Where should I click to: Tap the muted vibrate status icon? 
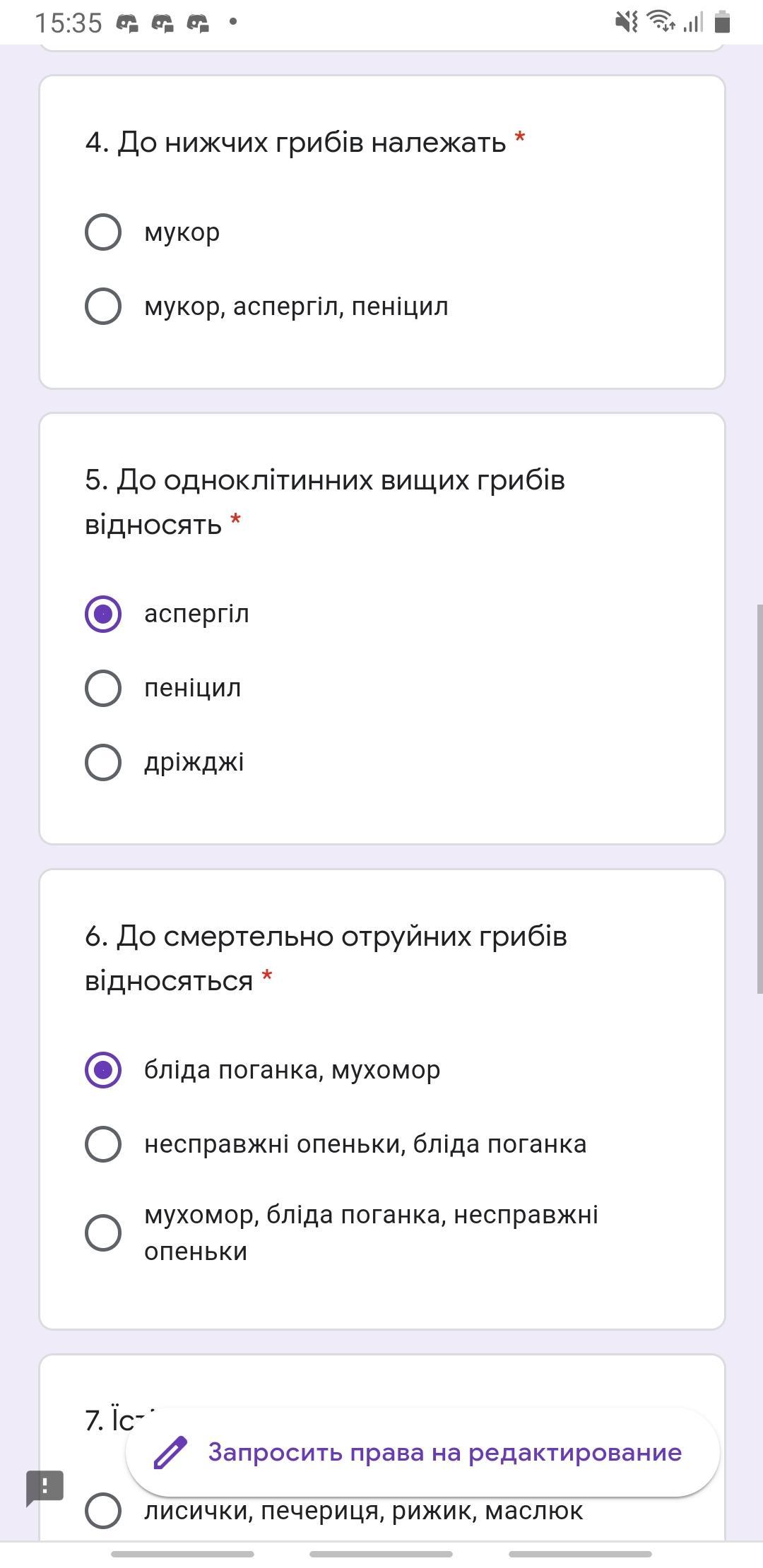click(x=626, y=23)
